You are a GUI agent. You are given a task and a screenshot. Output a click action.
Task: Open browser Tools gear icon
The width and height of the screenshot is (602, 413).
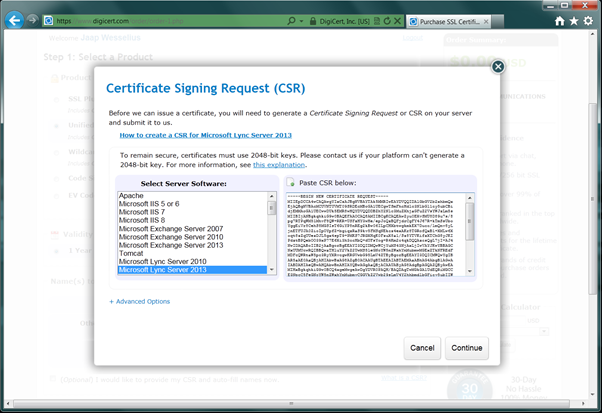tap(590, 20)
